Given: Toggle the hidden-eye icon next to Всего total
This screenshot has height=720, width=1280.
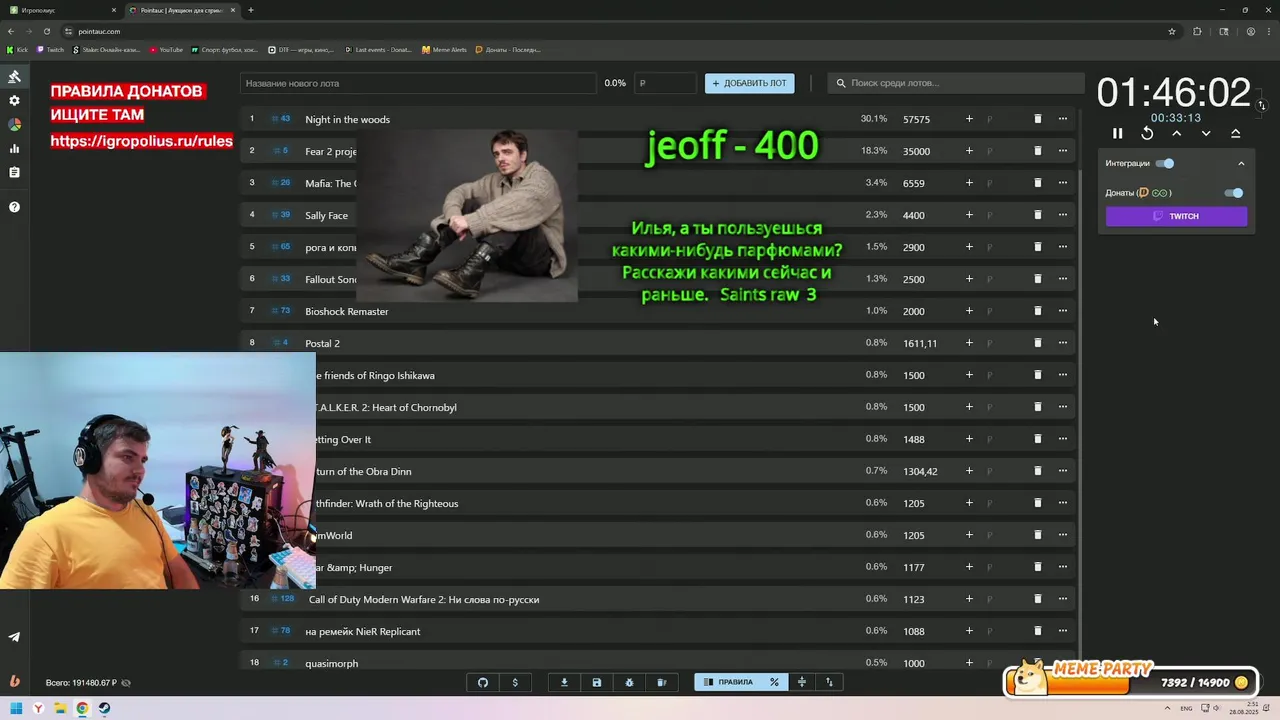Looking at the screenshot, I should point(126,683).
